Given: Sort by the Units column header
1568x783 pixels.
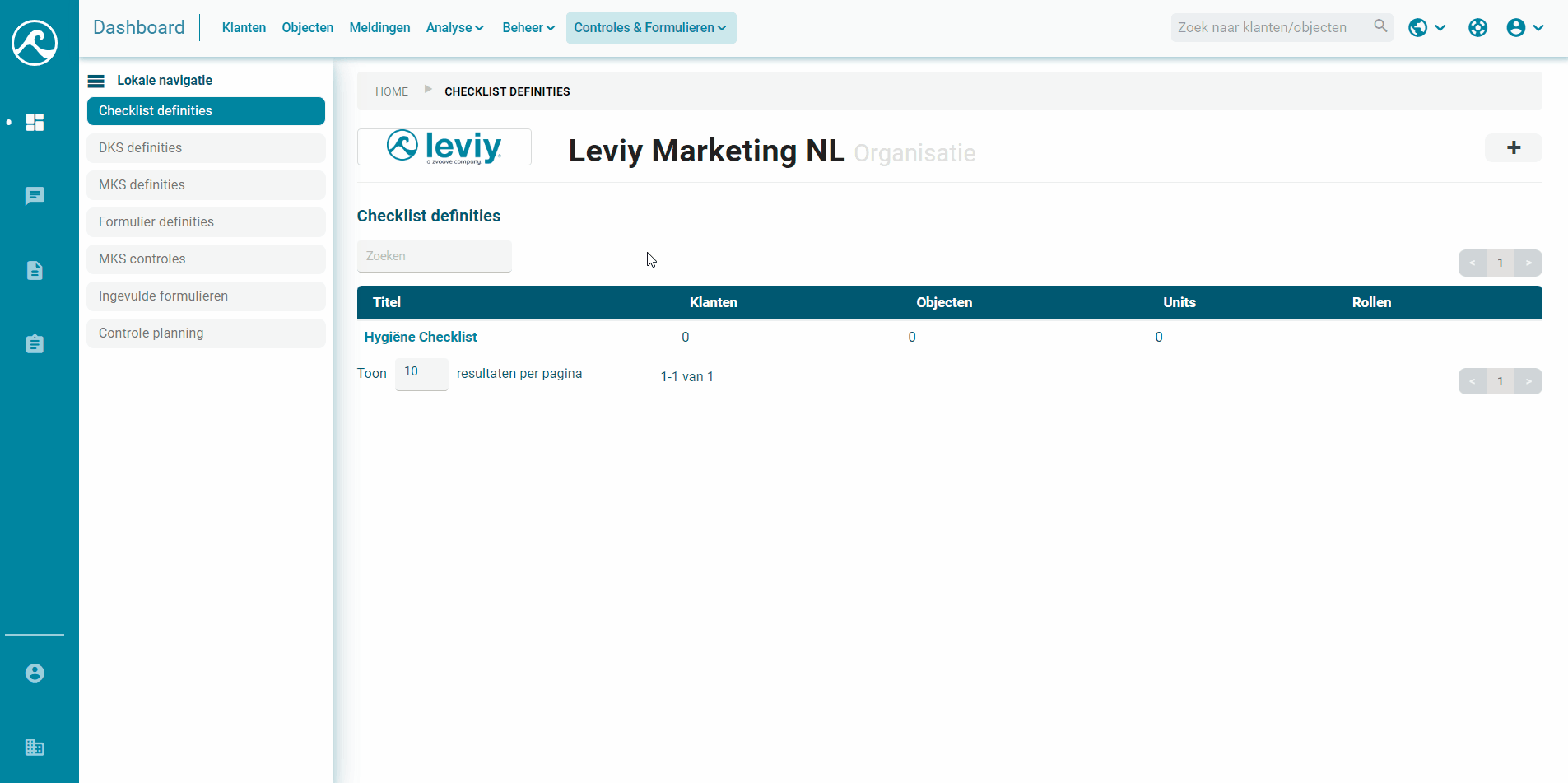Looking at the screenshot, I should tap(1179, 303).
